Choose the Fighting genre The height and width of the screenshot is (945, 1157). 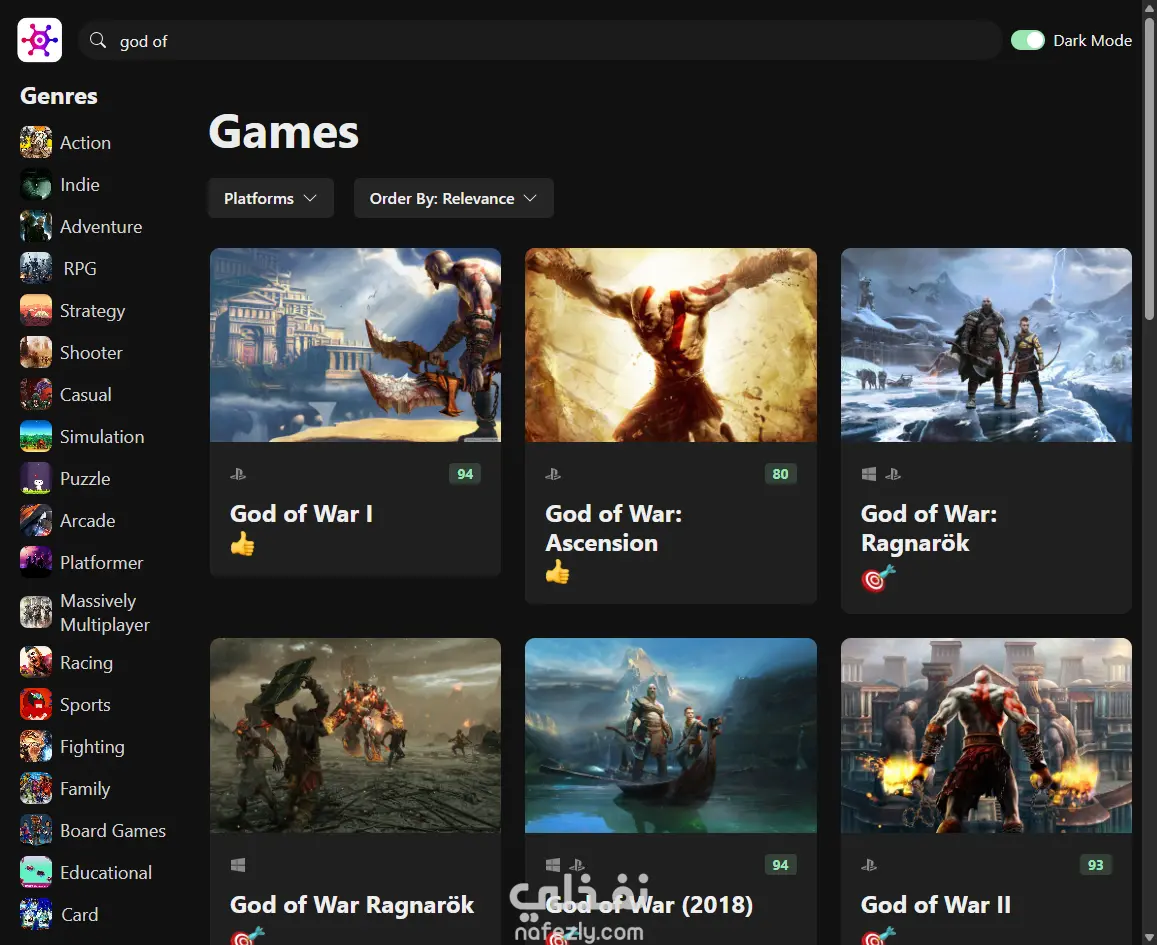[x=92, y=747]
